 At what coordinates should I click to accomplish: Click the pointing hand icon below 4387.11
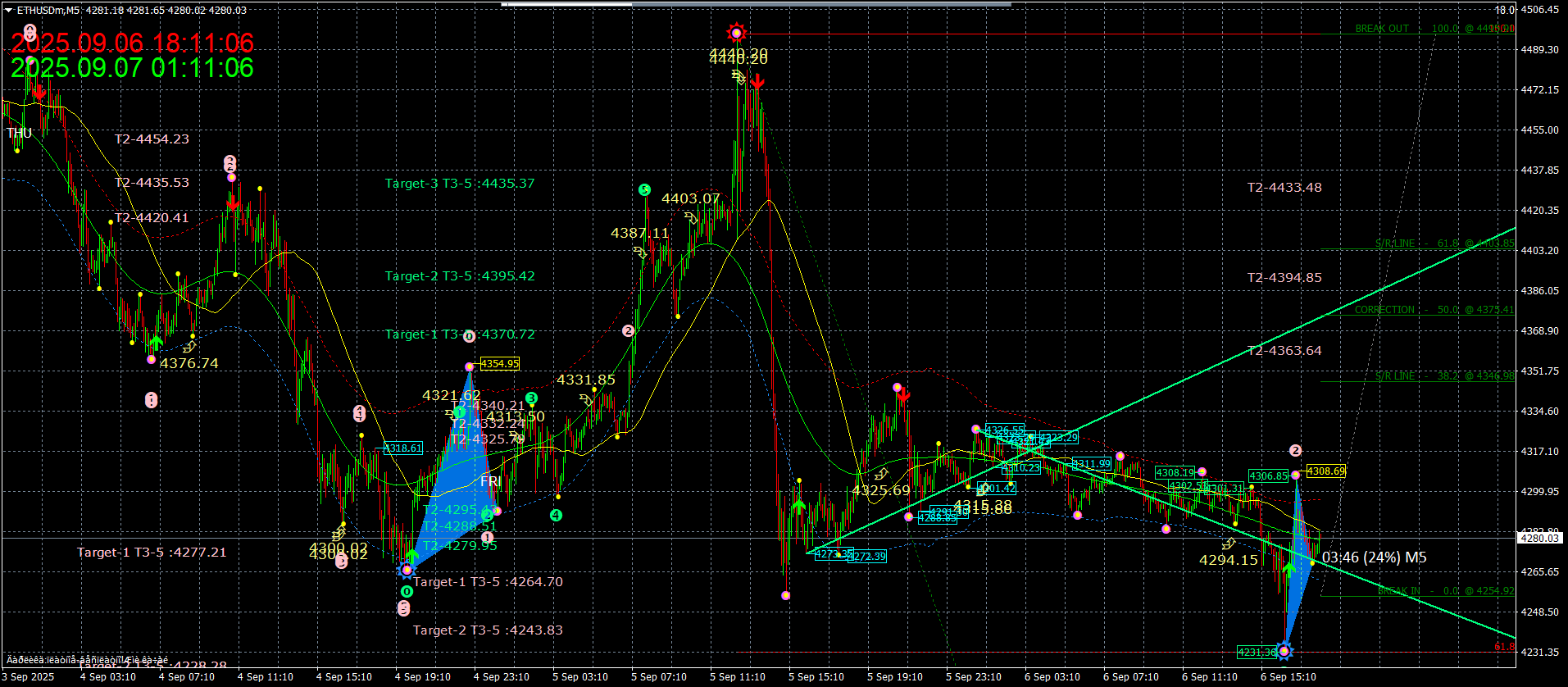click(x=640, y=253)
